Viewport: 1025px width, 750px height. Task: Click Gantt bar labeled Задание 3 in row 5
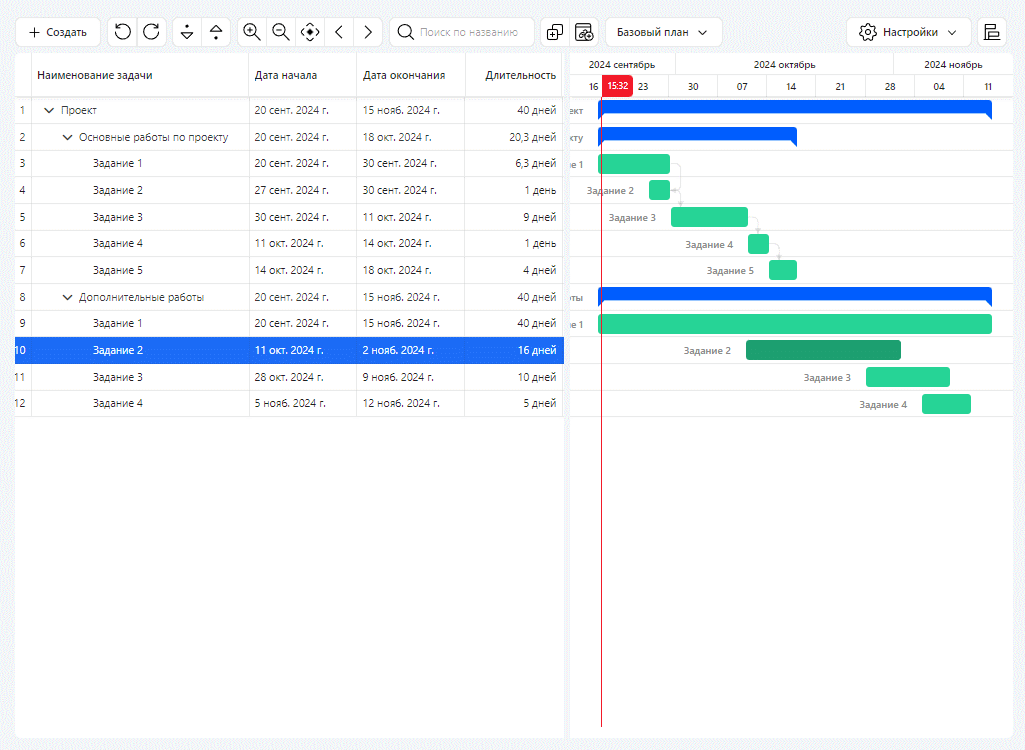(709, 217)
